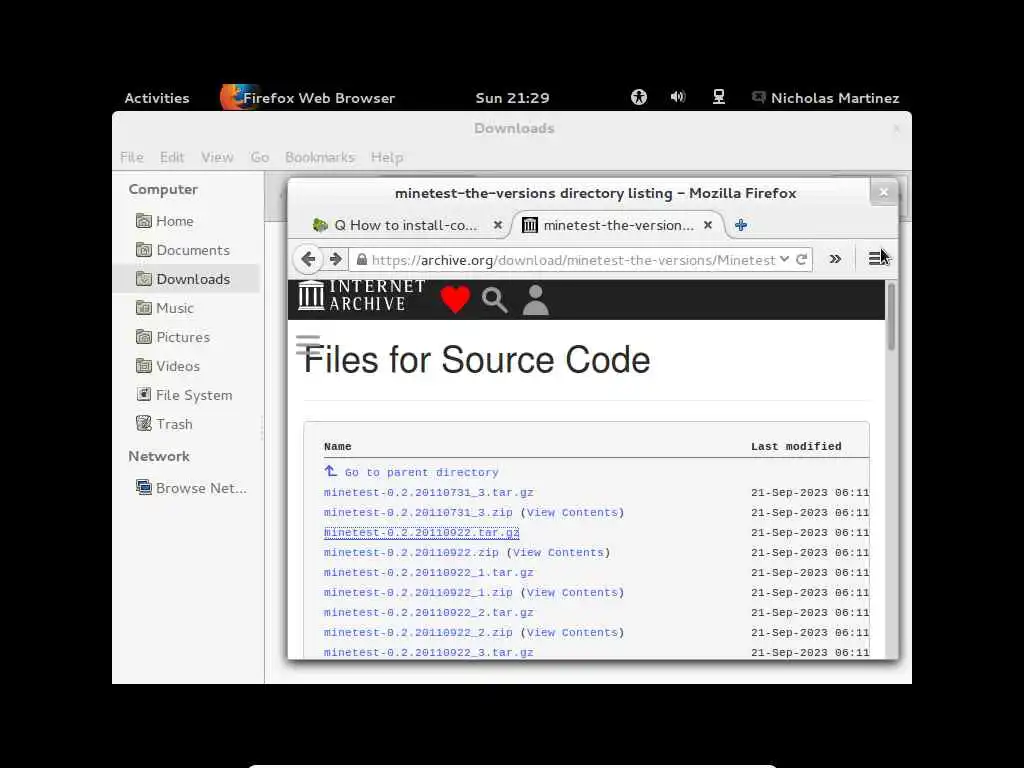Open the Firefox hamburger menu
1024x768 pixels.
click(876, 259)
